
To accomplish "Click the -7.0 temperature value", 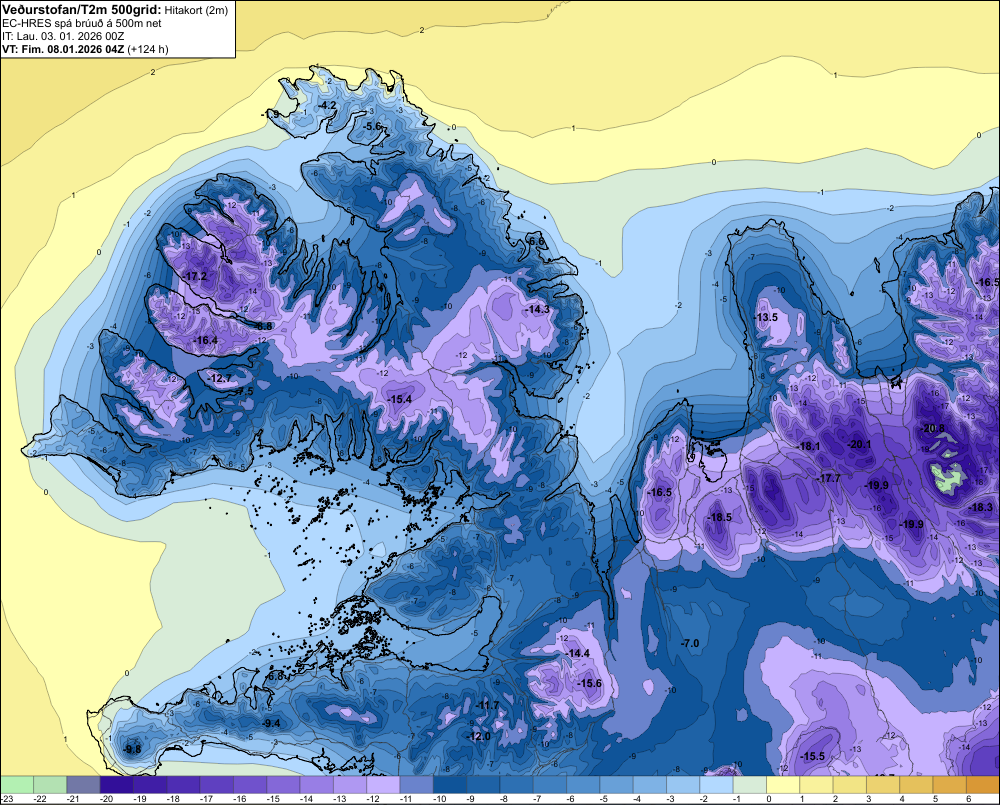I will point(690,643).
